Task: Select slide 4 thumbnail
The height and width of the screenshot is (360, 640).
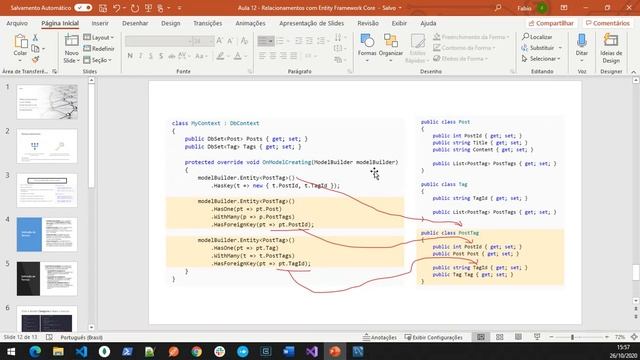Action: [x=47, y=234]
